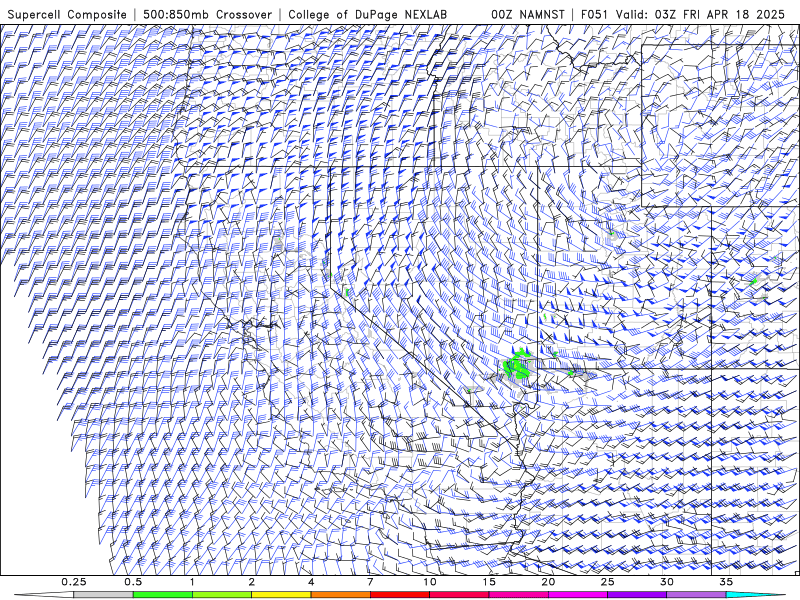Click the 'Supercell Composite' title text
The height and width of the screenshot is (600, 800).
coord(67,15)
